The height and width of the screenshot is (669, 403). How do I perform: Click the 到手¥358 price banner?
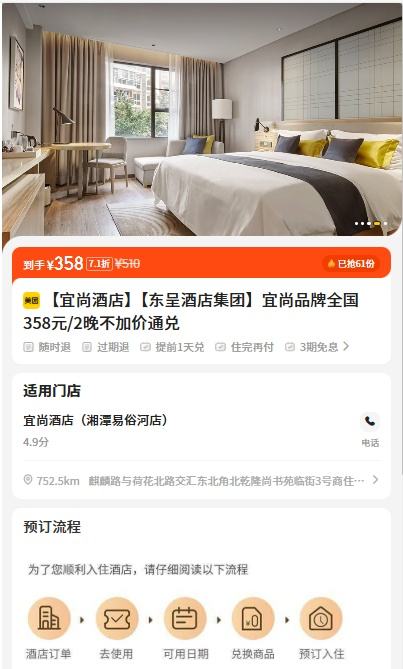tap(201, 263)
